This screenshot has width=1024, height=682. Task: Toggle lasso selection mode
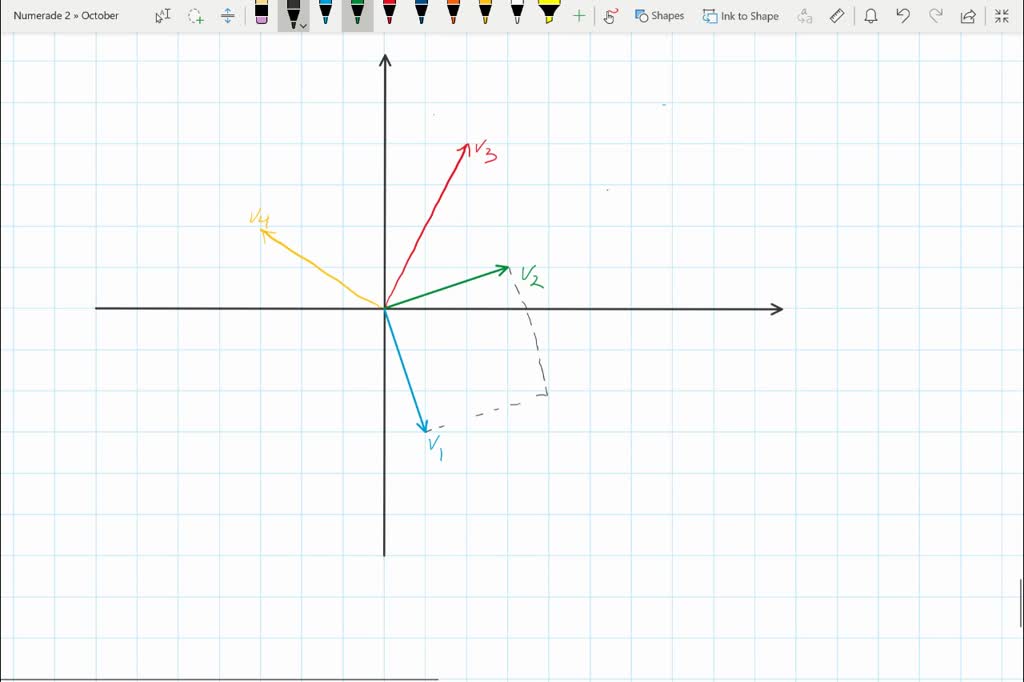(x=193, y=15)
